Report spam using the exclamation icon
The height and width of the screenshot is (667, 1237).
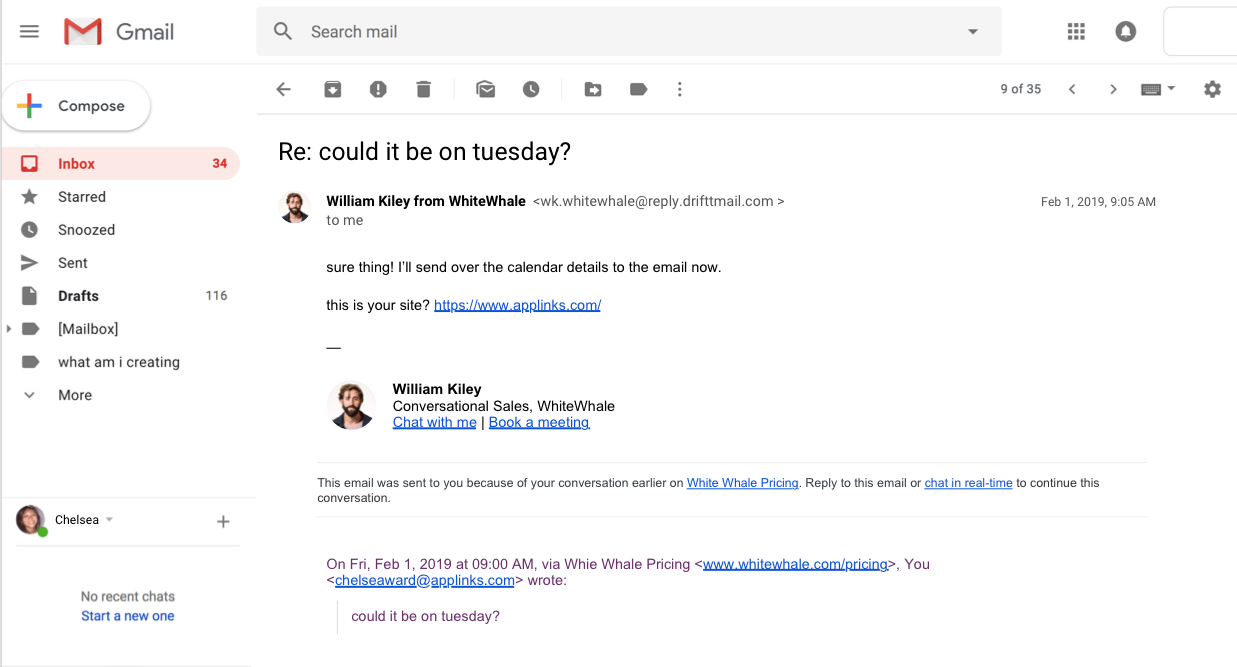pyautogui.click(x=378, y=89)
